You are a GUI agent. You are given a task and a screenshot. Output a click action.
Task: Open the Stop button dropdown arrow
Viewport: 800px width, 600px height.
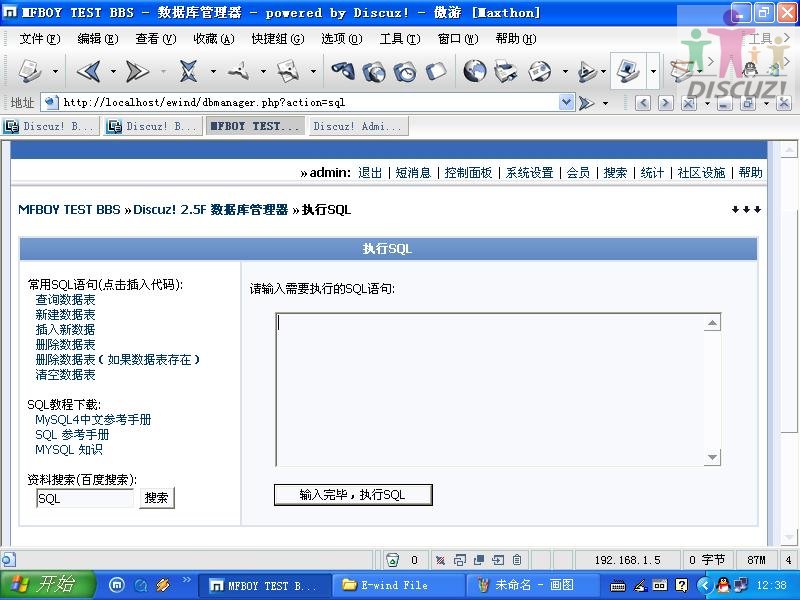(x=213, y=71)
